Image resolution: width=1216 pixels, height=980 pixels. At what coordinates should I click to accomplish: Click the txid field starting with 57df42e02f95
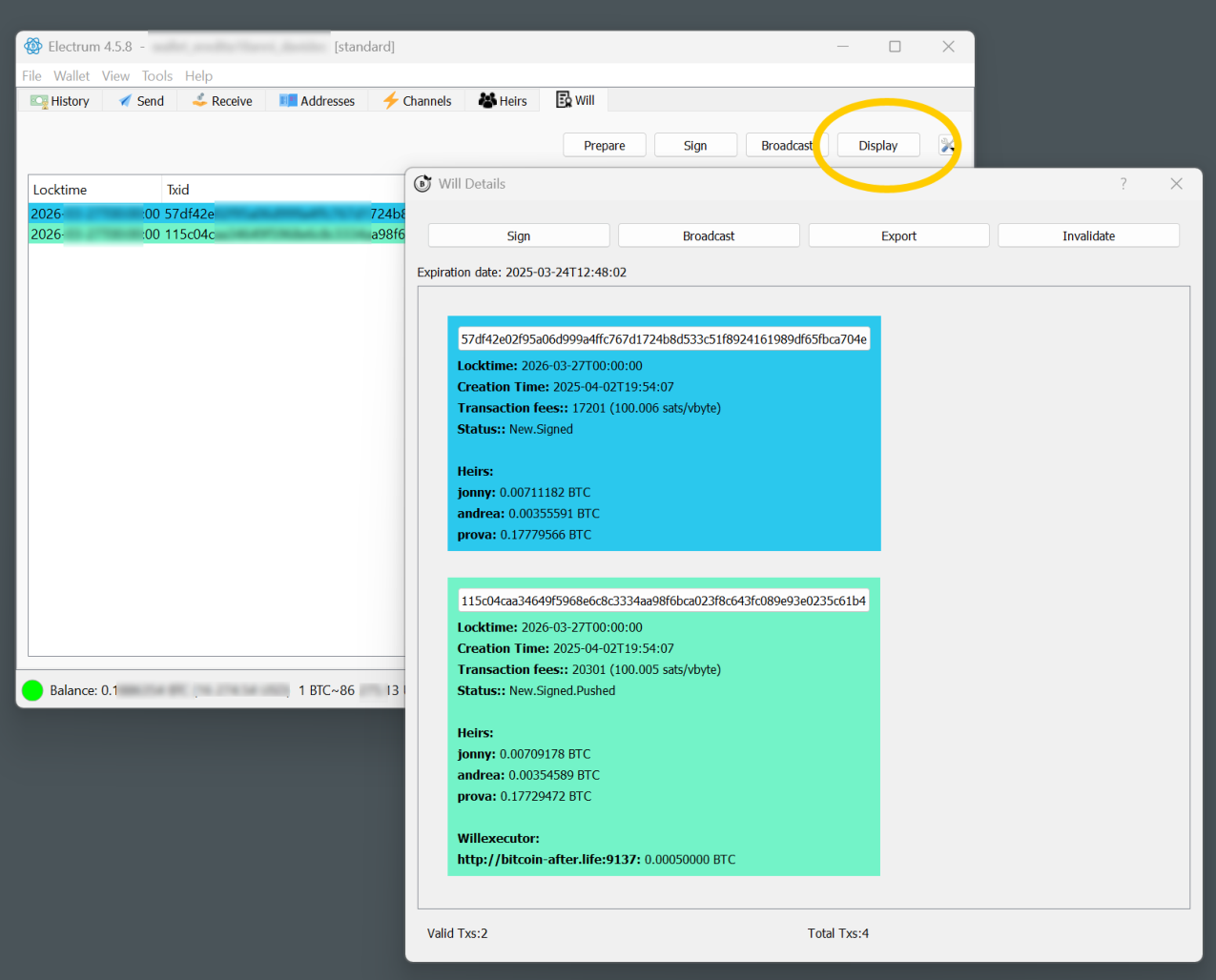[664, 338]
